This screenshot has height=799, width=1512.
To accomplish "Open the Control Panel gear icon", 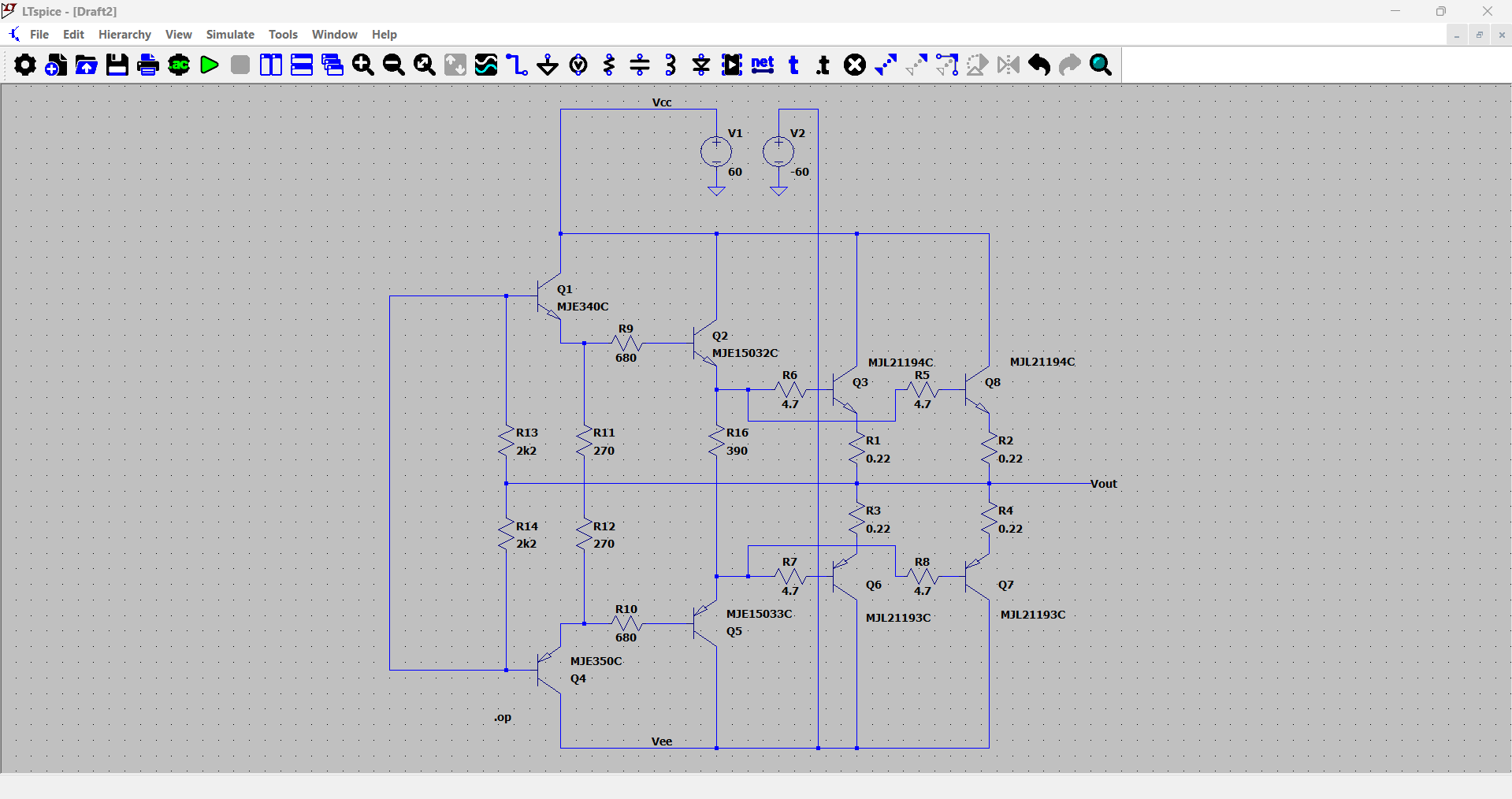I will [24, 65].
